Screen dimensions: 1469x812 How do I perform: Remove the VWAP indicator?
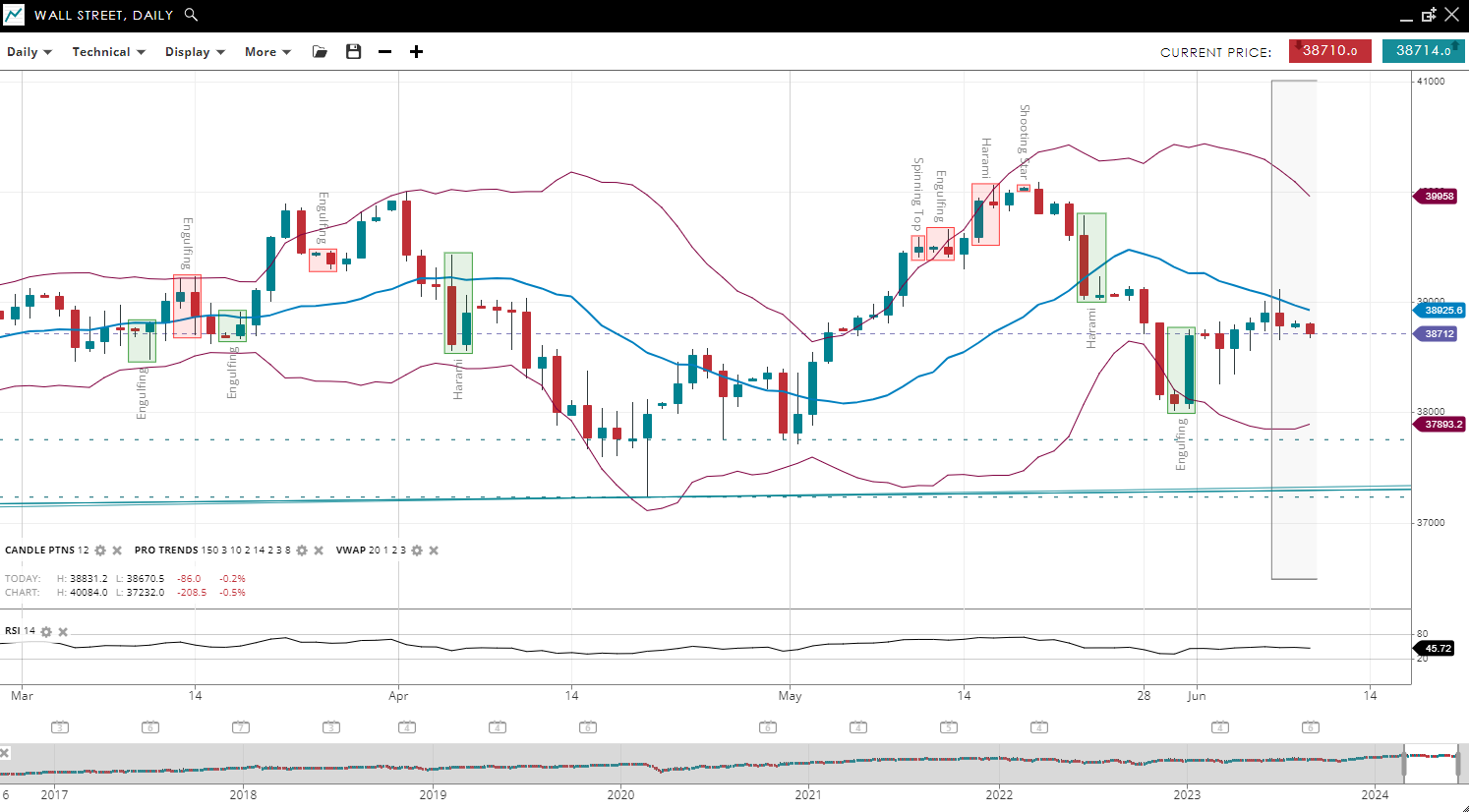(434, 551)
